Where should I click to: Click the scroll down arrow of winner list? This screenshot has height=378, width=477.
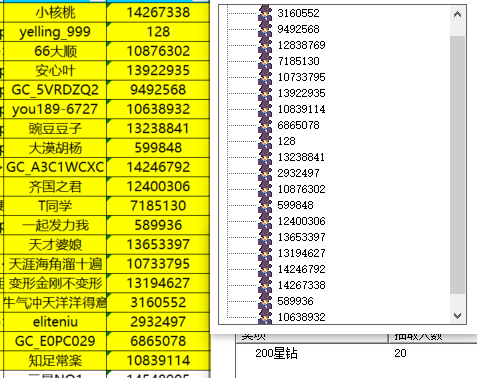457,315
